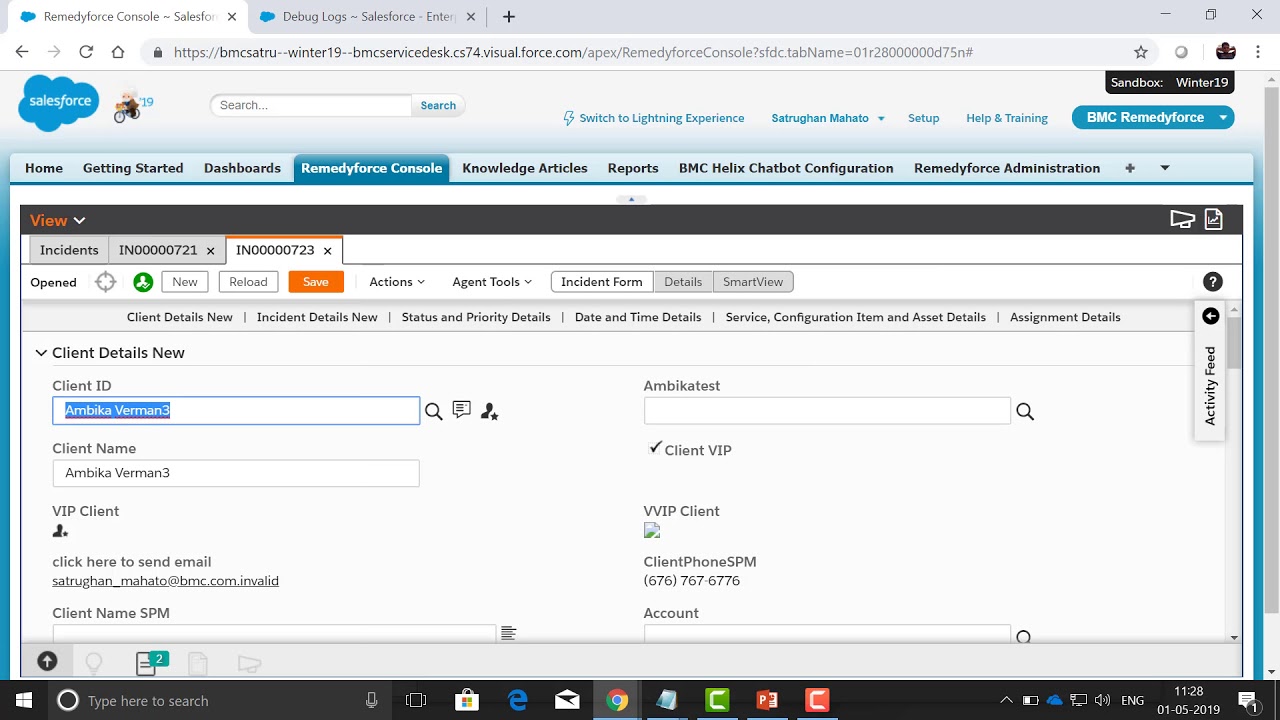
Task: Click the black up-arrow button in bottom bar
Action: tap(47, 661)
